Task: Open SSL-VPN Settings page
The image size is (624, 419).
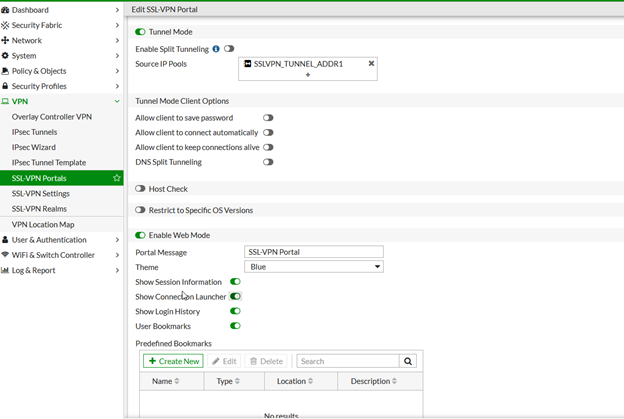Action: click(41, 193)
